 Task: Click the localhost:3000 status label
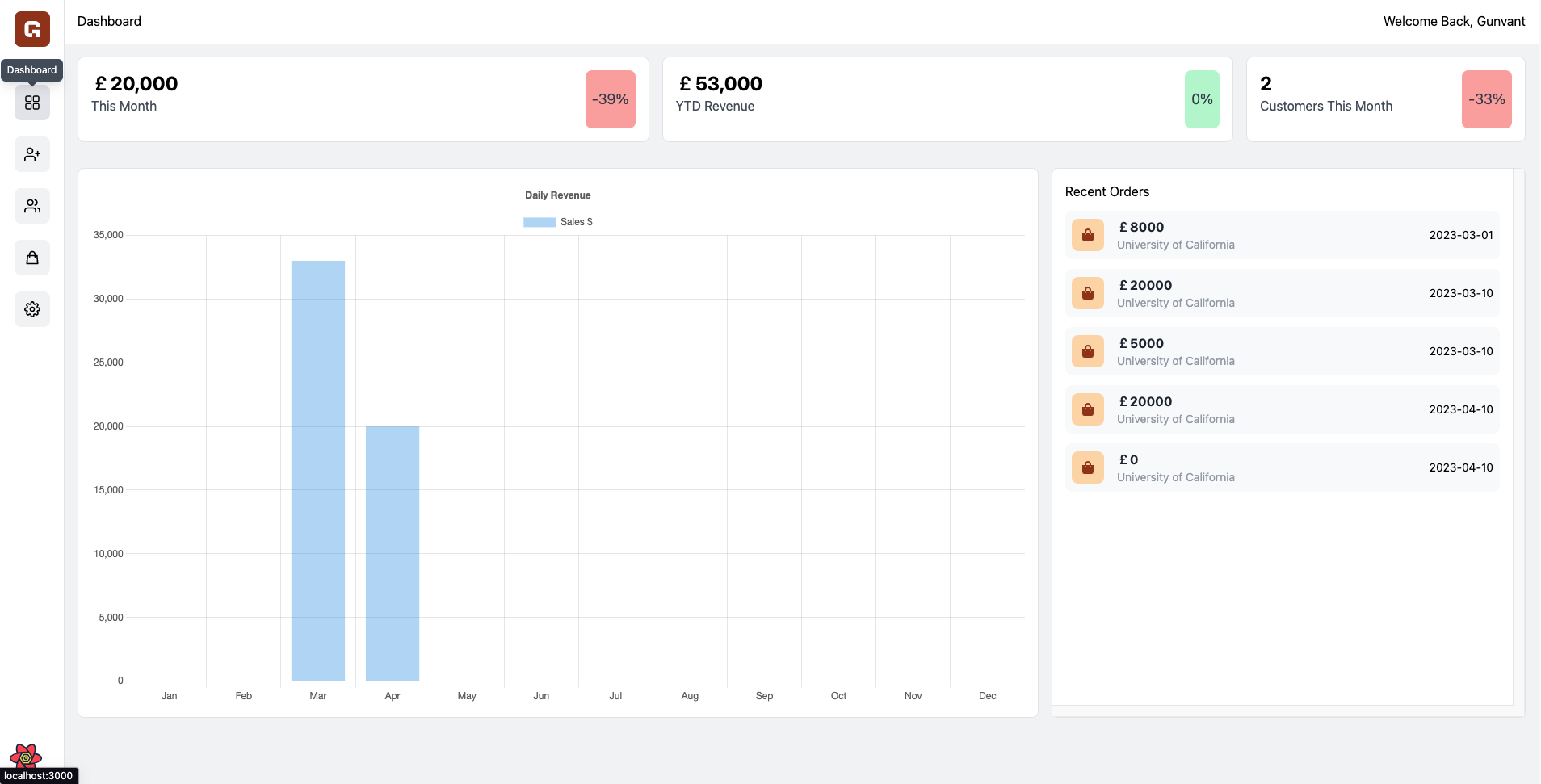(x=39, y=776)
